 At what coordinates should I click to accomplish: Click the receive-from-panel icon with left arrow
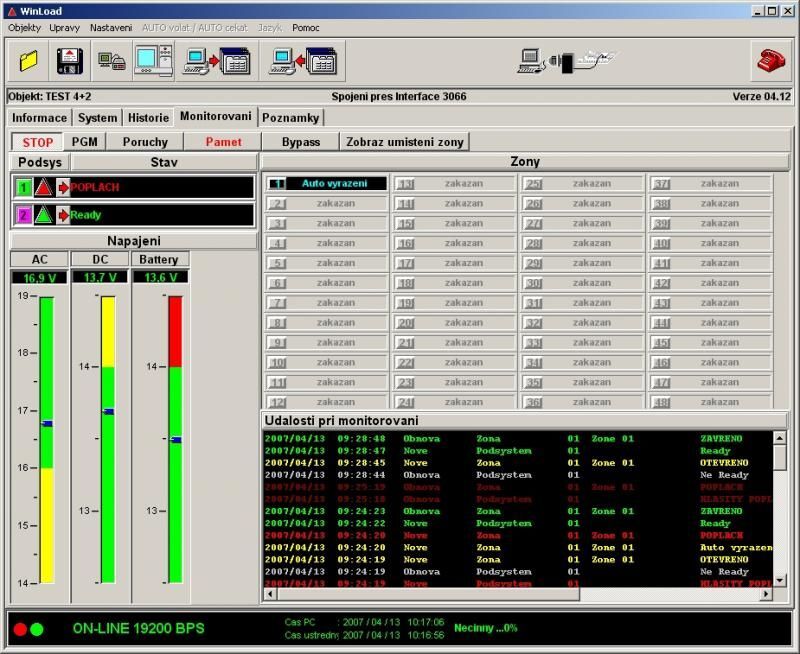303,61
